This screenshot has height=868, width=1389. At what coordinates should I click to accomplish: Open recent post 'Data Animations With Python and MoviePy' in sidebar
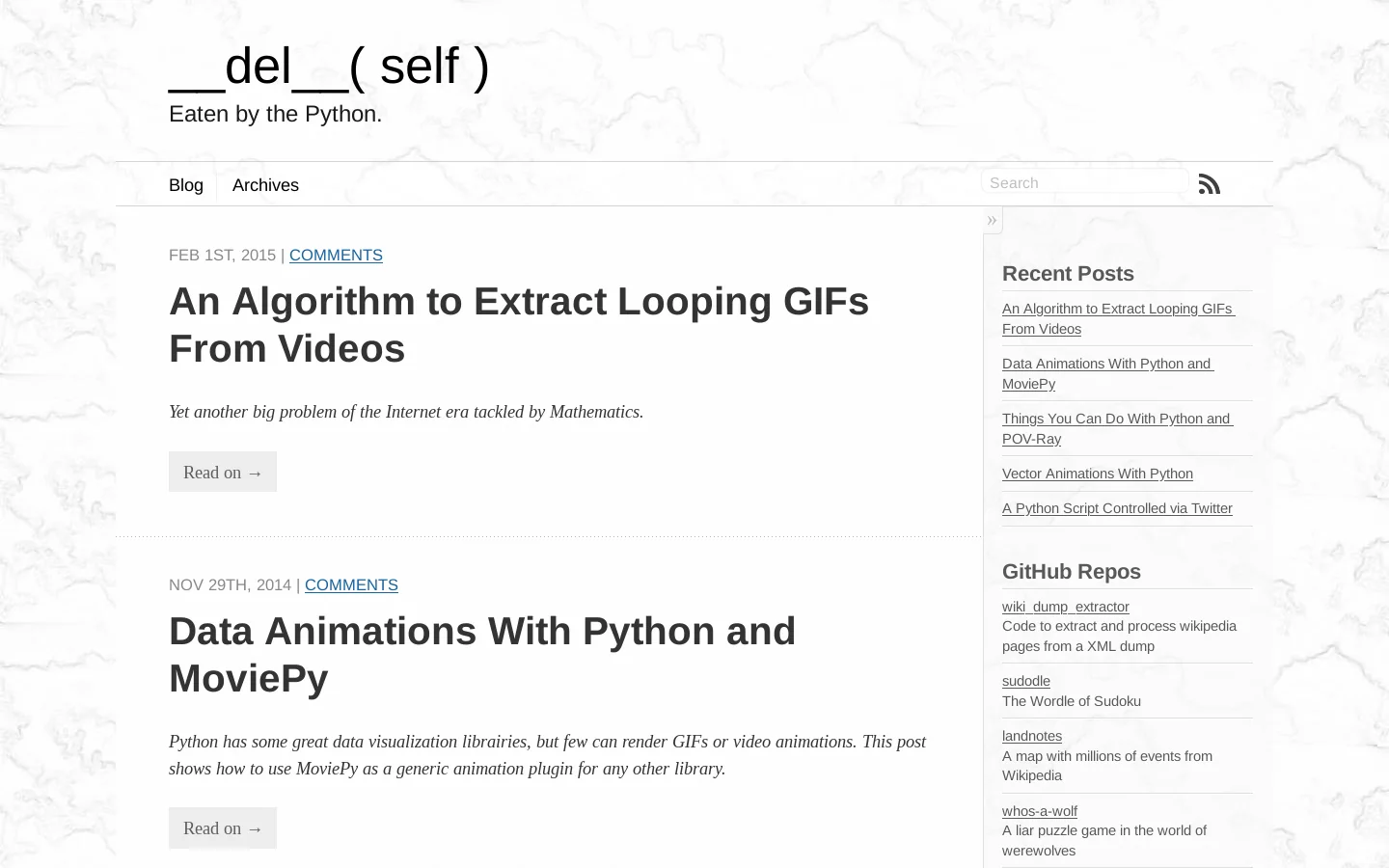click(x=1107, y=373)
